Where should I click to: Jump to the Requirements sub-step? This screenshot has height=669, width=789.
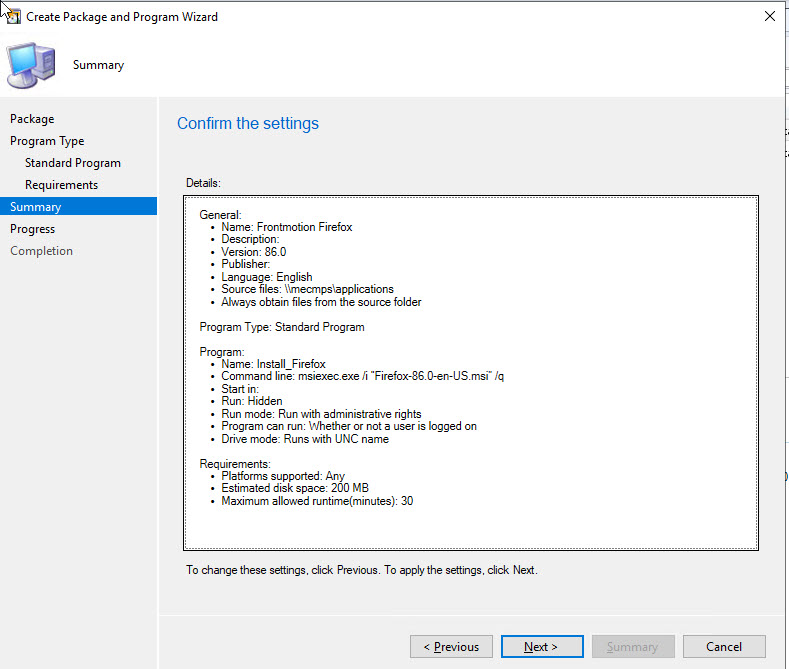click(61, 185)
